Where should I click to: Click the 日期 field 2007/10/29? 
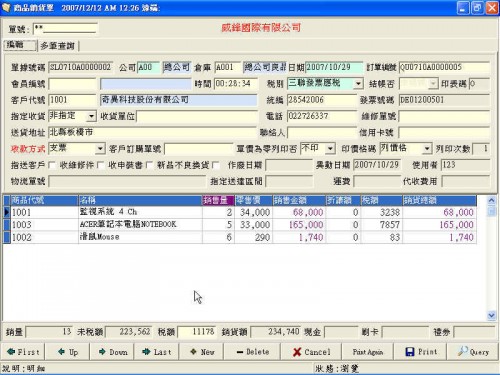(334, 67)
